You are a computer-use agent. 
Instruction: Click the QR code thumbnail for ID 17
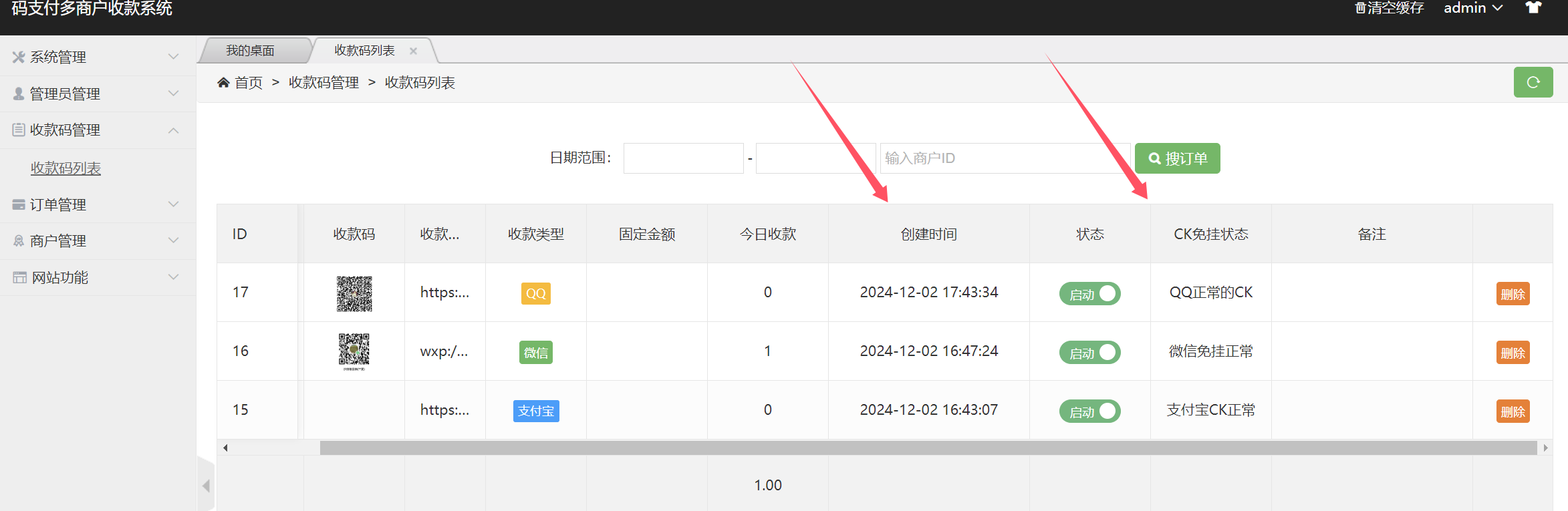pyautogui.click(x=354, y=293)
